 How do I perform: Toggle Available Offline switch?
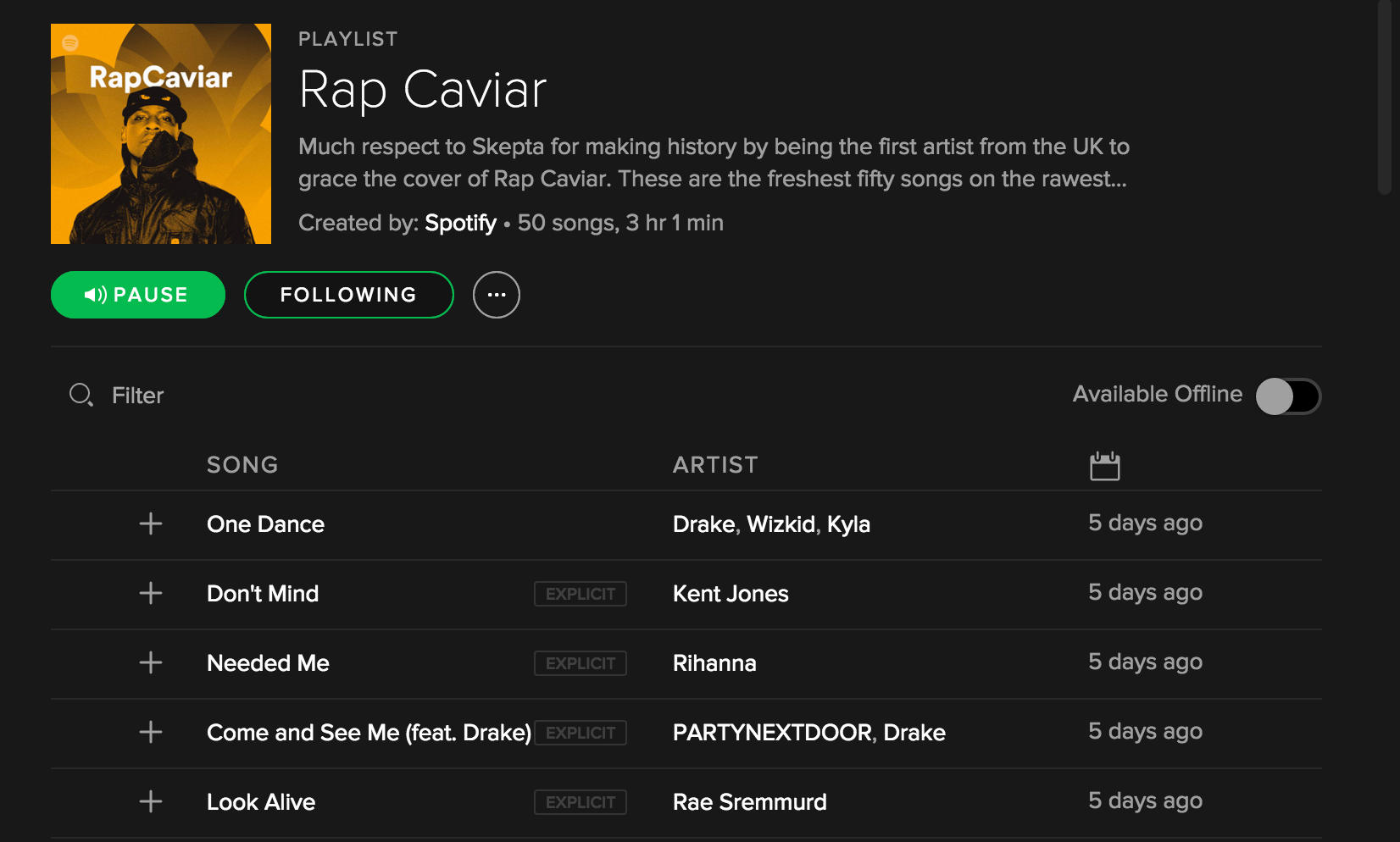coord(1288,396)
